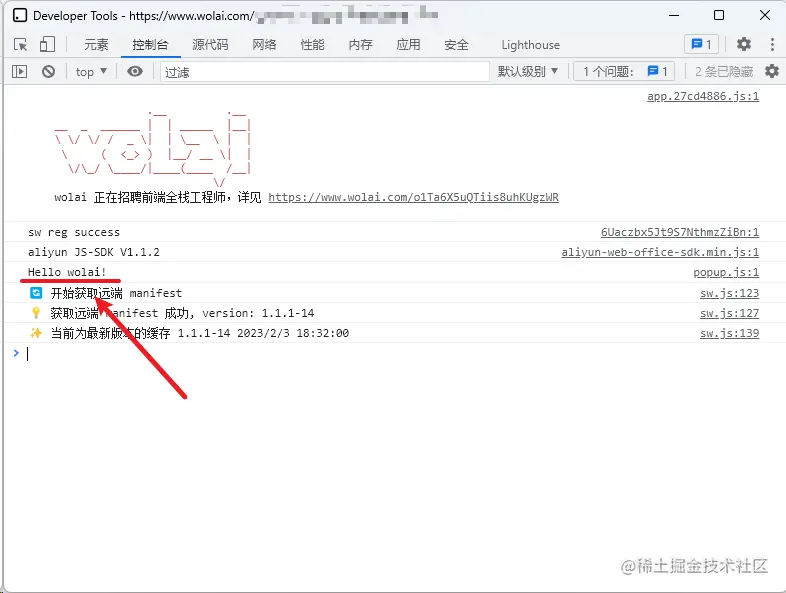This screenshot has width=786, height=593.
Task: Open source link 6UaczbxSJt9S7NthmzZiBn:1
Action: click(x=680, y=233)
